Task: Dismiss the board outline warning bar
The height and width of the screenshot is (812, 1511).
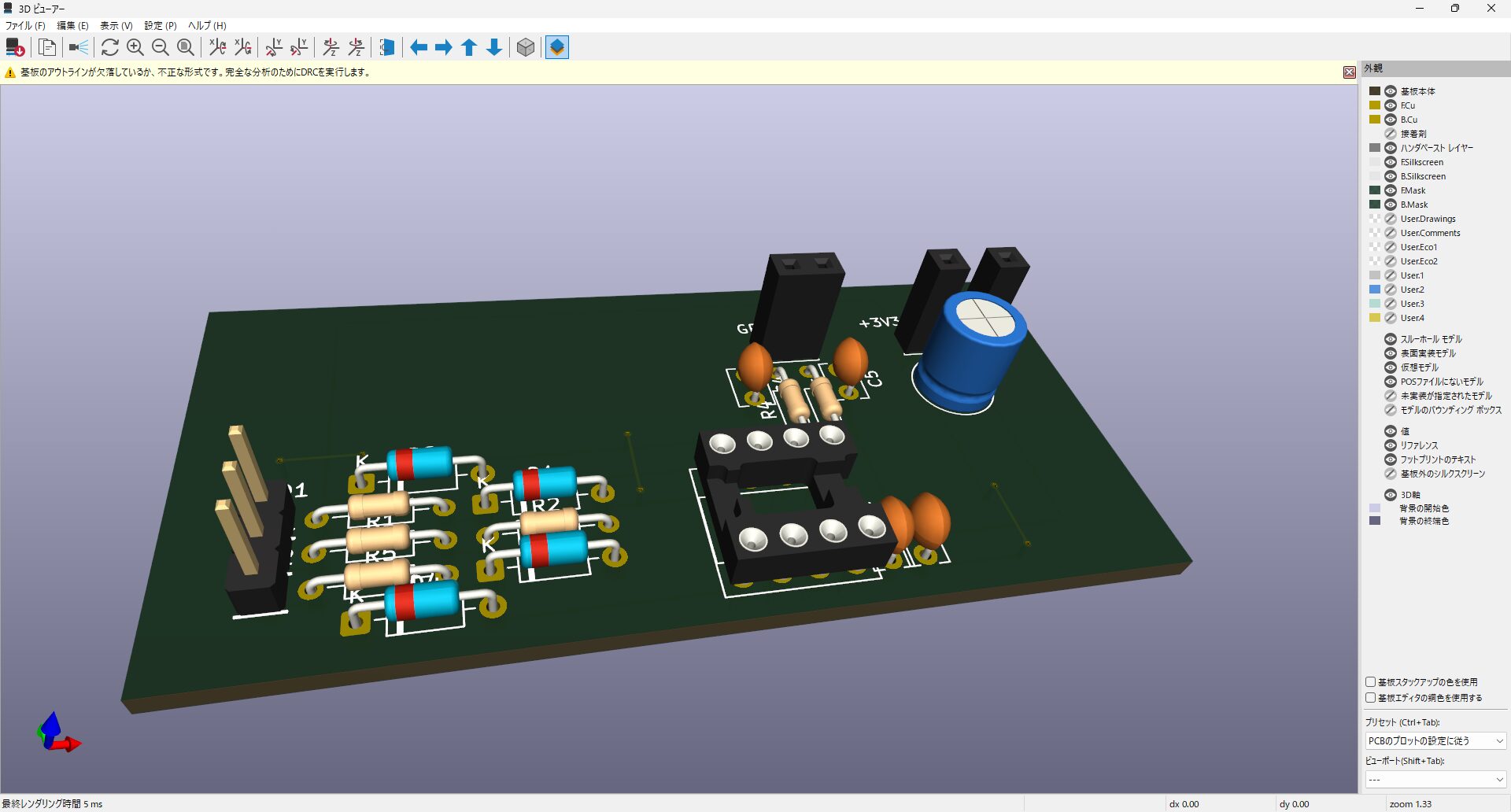Action: click(1349, 72)
